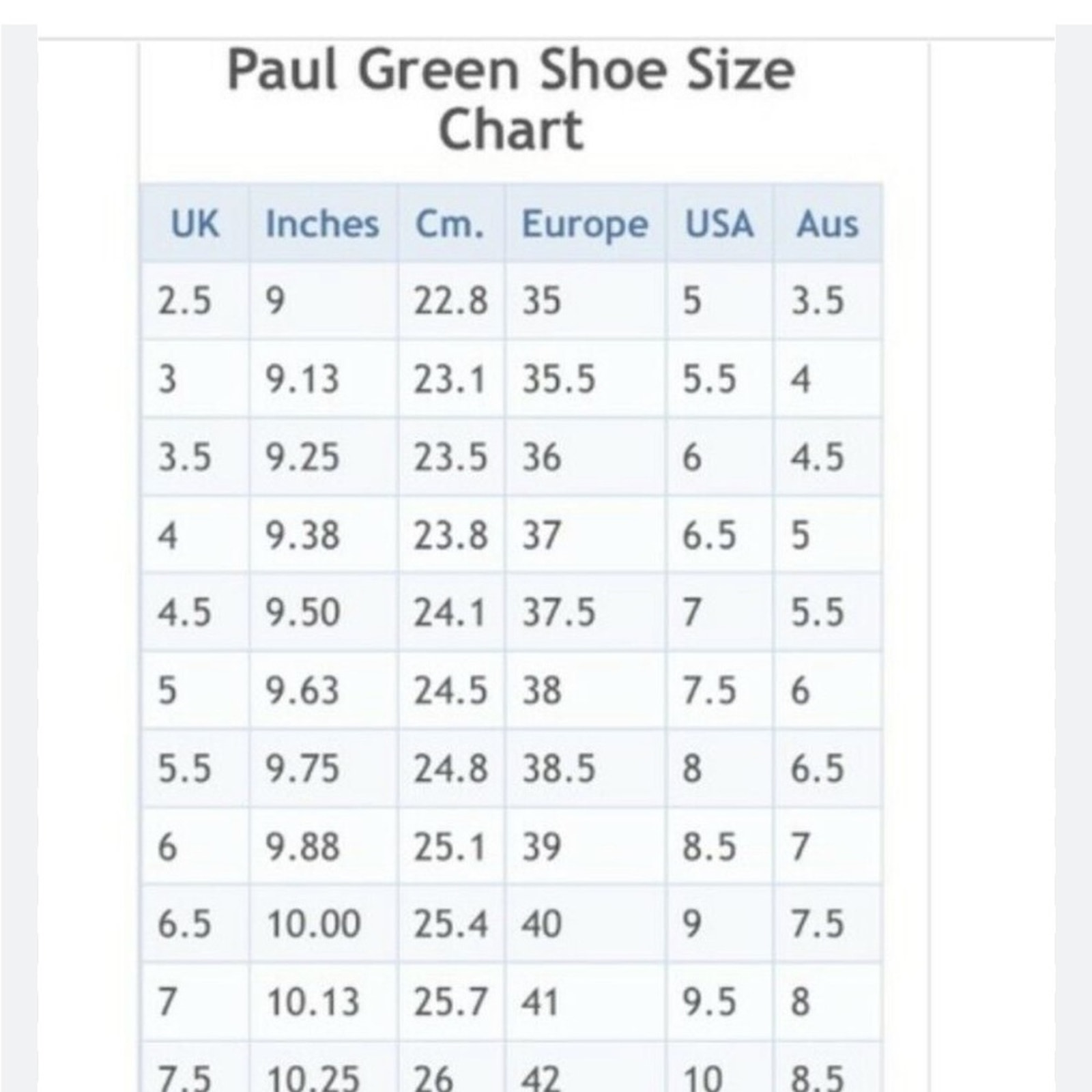1092x1092 pixels.
Task: Click the UK column header
Action: [x=195, y=223]
